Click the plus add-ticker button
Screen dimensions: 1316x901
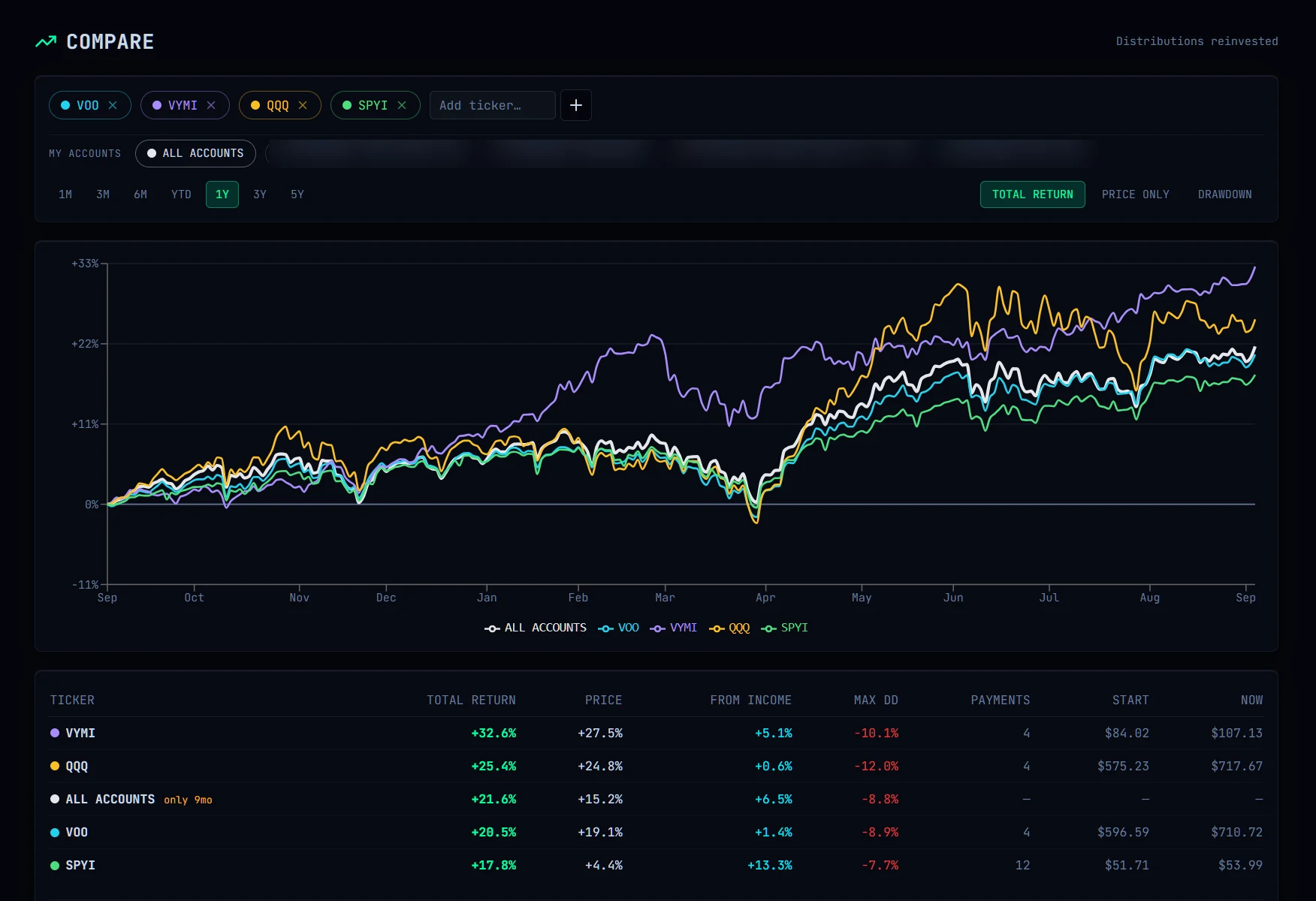(576, 105)
